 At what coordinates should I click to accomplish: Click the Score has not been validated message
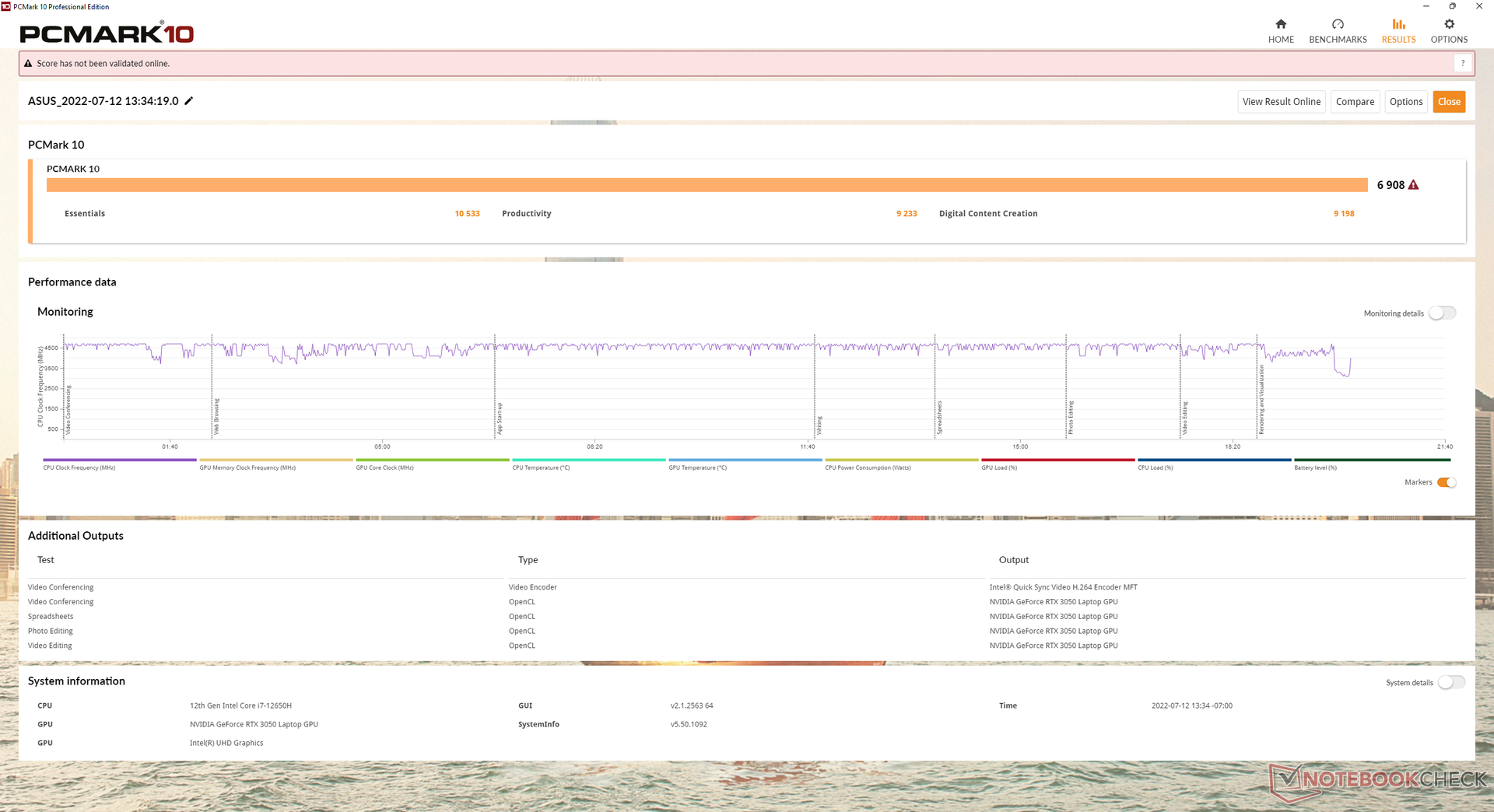click(103, 64)
